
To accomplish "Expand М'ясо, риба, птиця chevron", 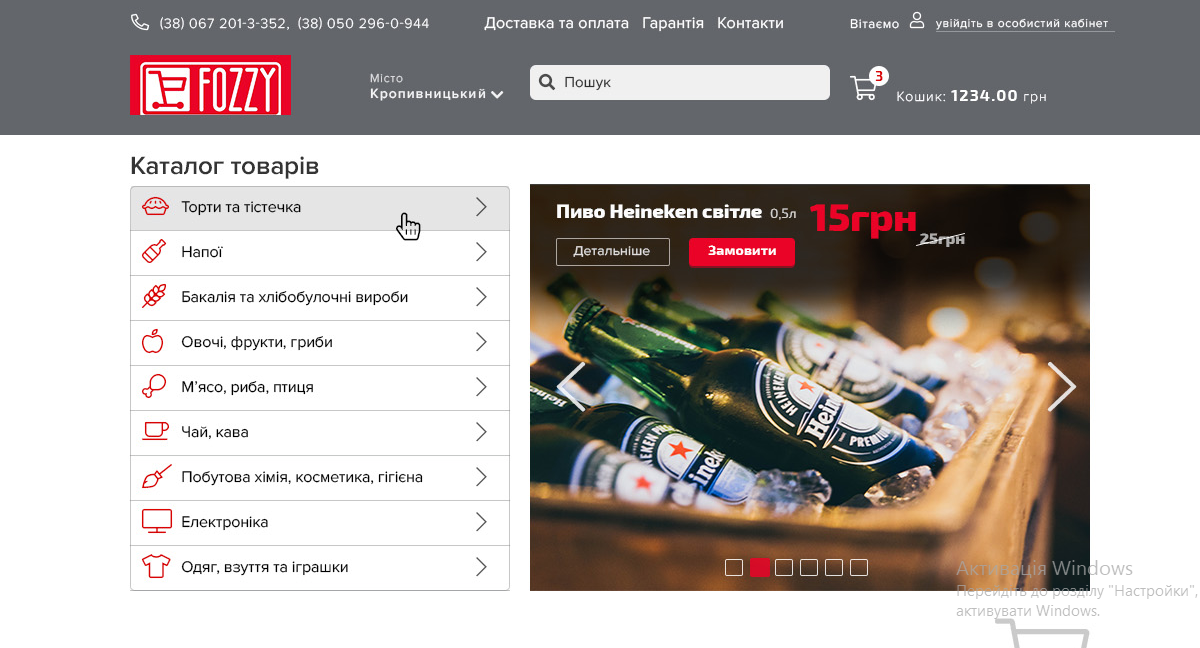I will click(x=481, y=387).
